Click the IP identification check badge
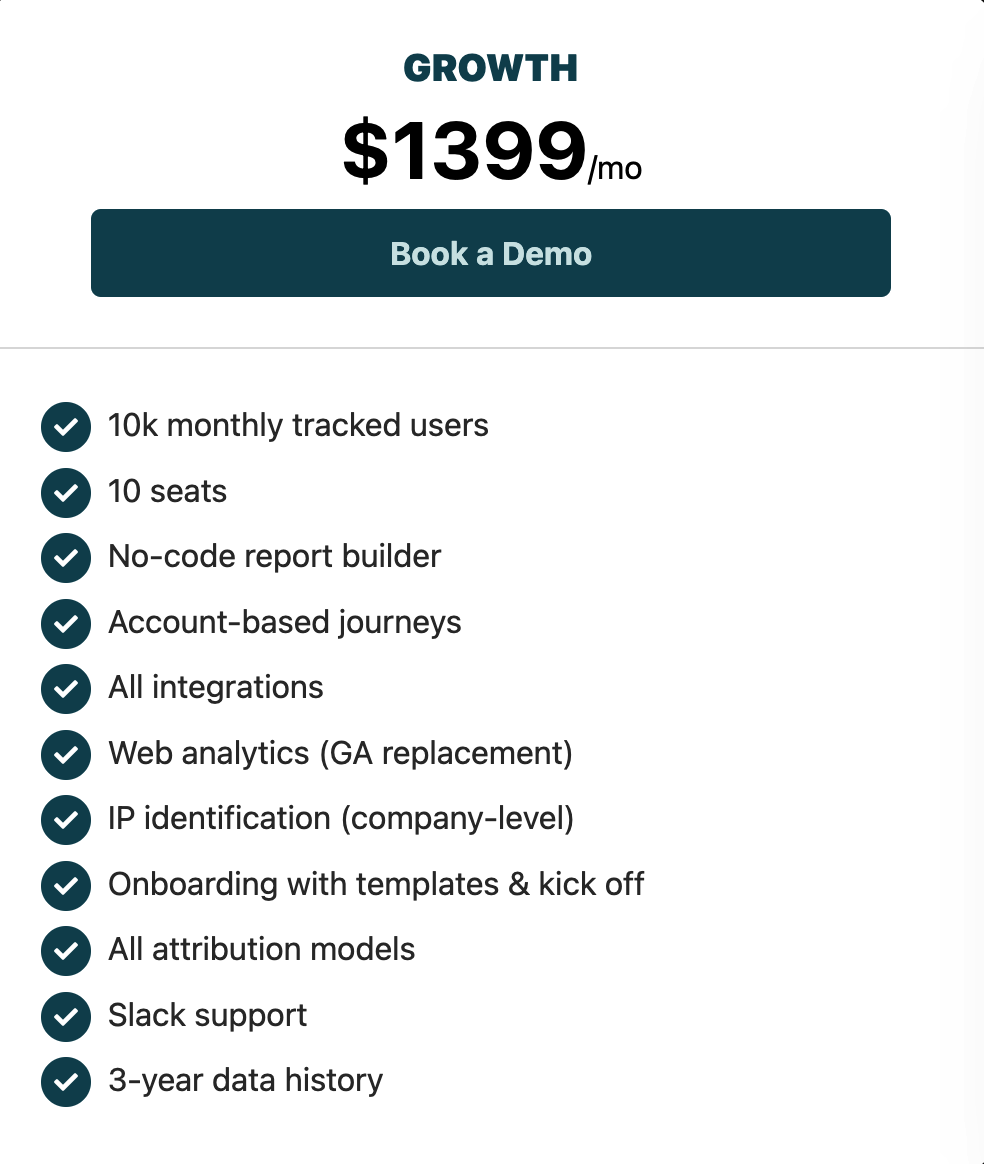The height and width of the screenshot is (1164, 984). pyautogui.click(x=66, y=820)
